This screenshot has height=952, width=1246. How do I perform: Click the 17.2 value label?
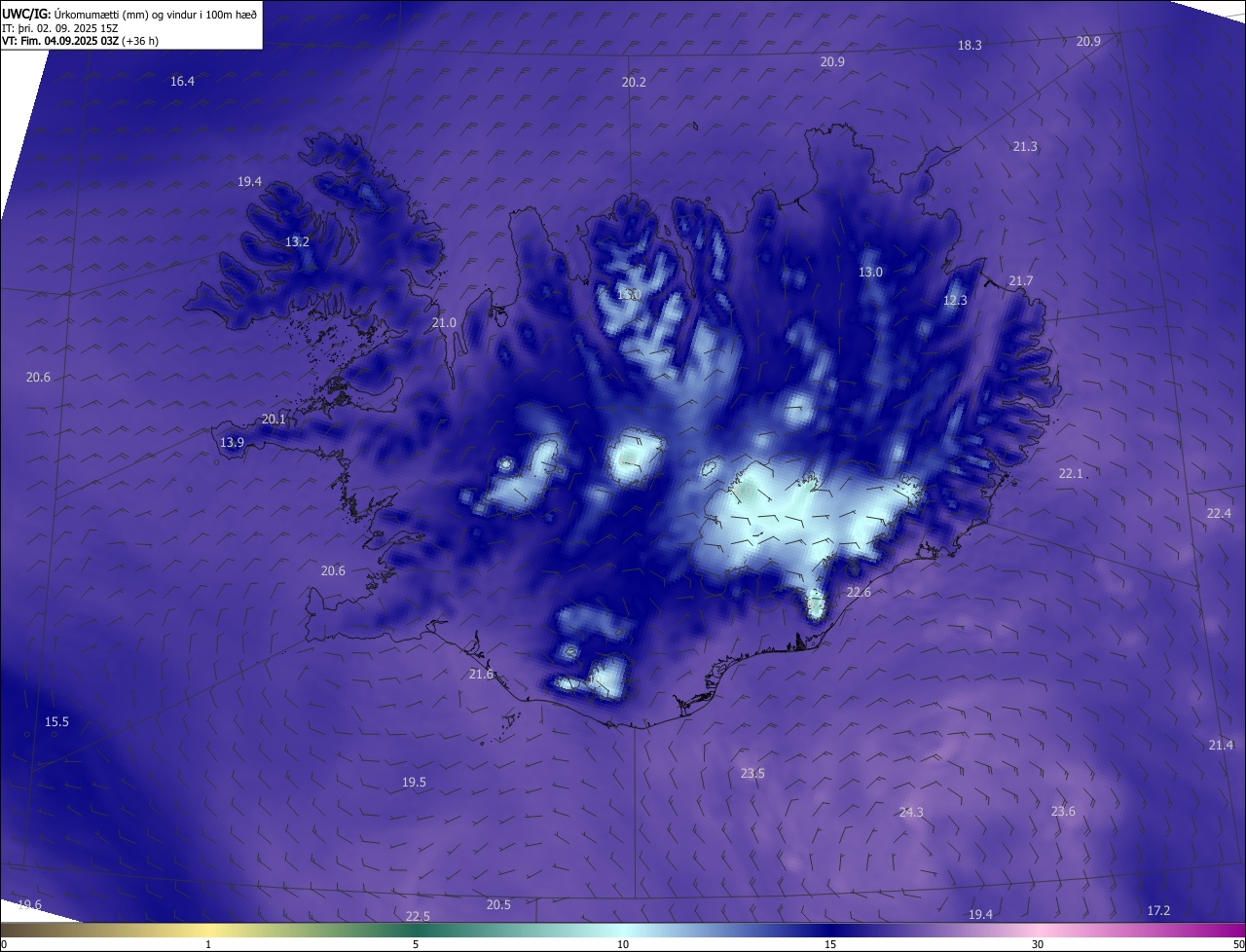pos(1158,911)
